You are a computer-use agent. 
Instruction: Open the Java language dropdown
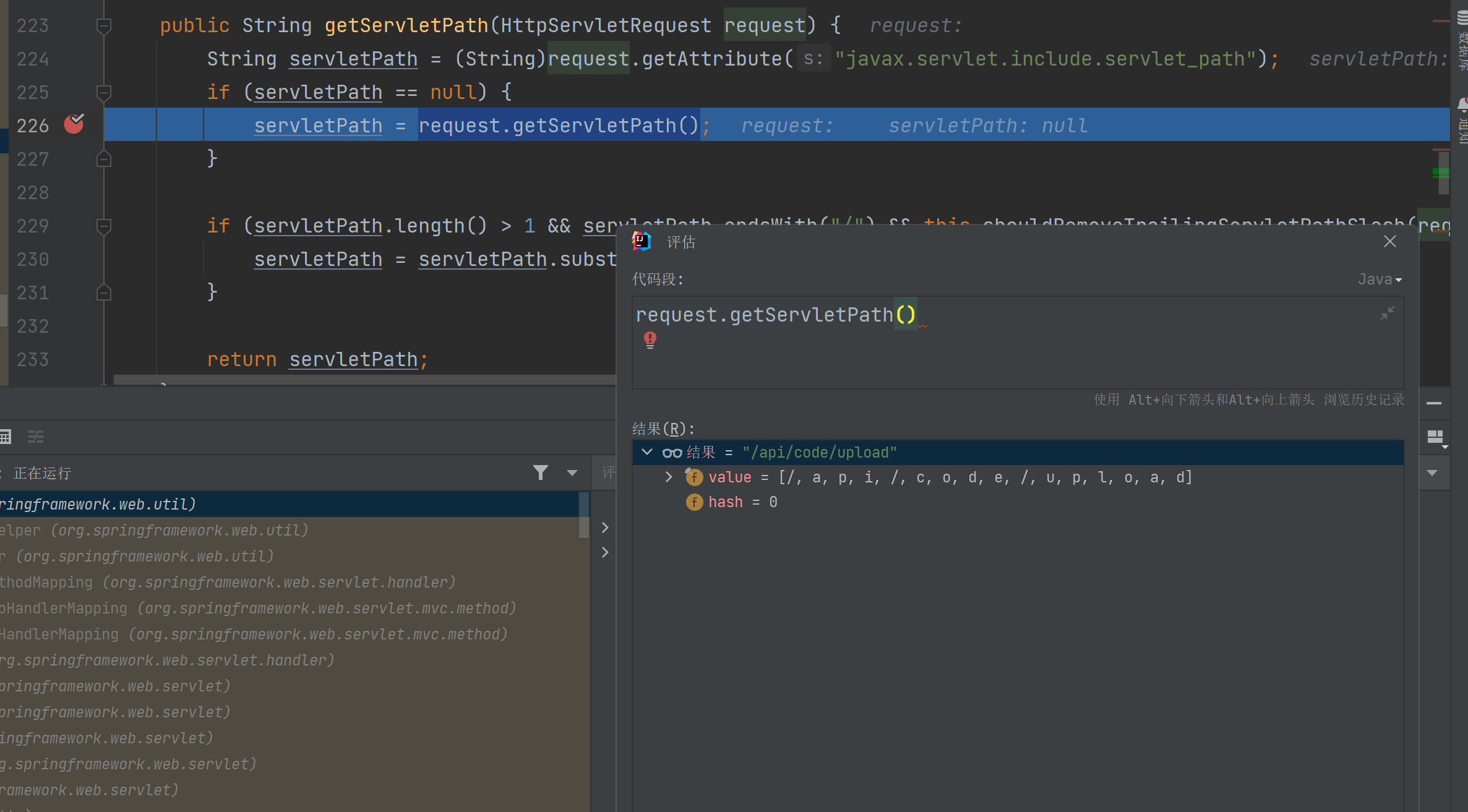(1380, 280)
